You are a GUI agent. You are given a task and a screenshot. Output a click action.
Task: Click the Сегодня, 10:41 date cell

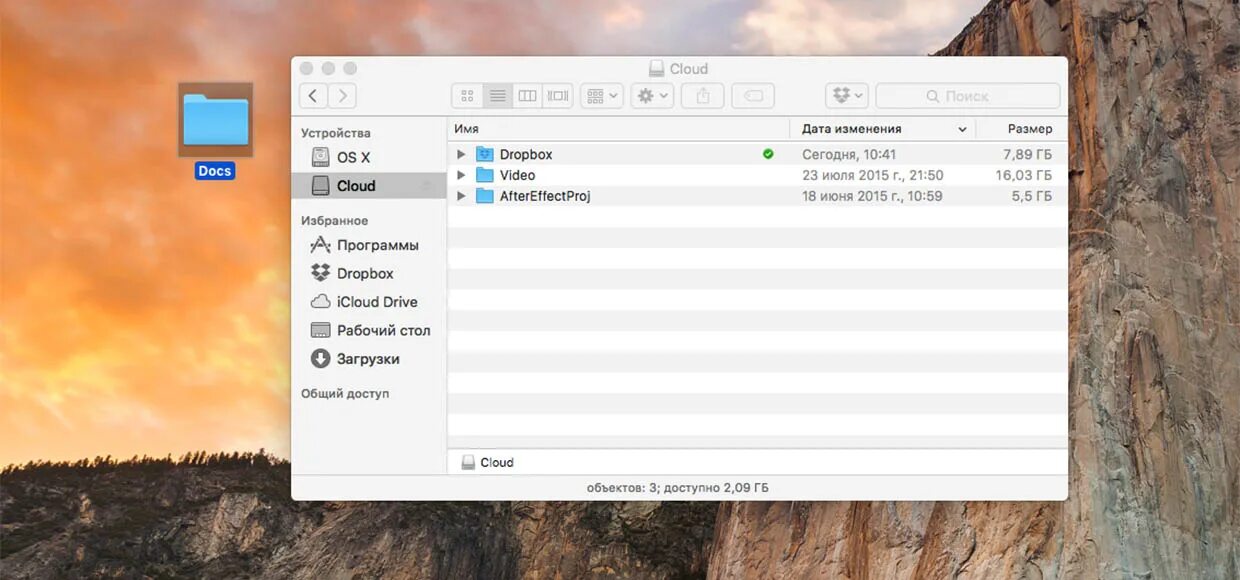849,154
